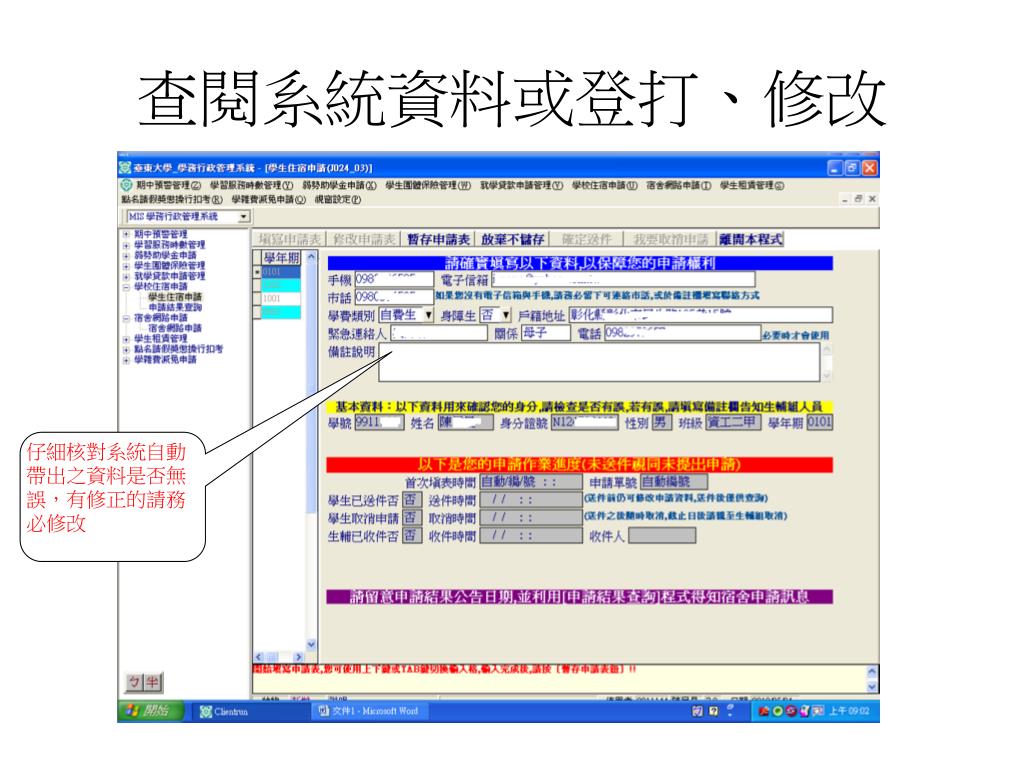Expand the 就學貸款申請管理 tree node
The height and width of the screenshot is (768, 1024).
click(126, 276)
